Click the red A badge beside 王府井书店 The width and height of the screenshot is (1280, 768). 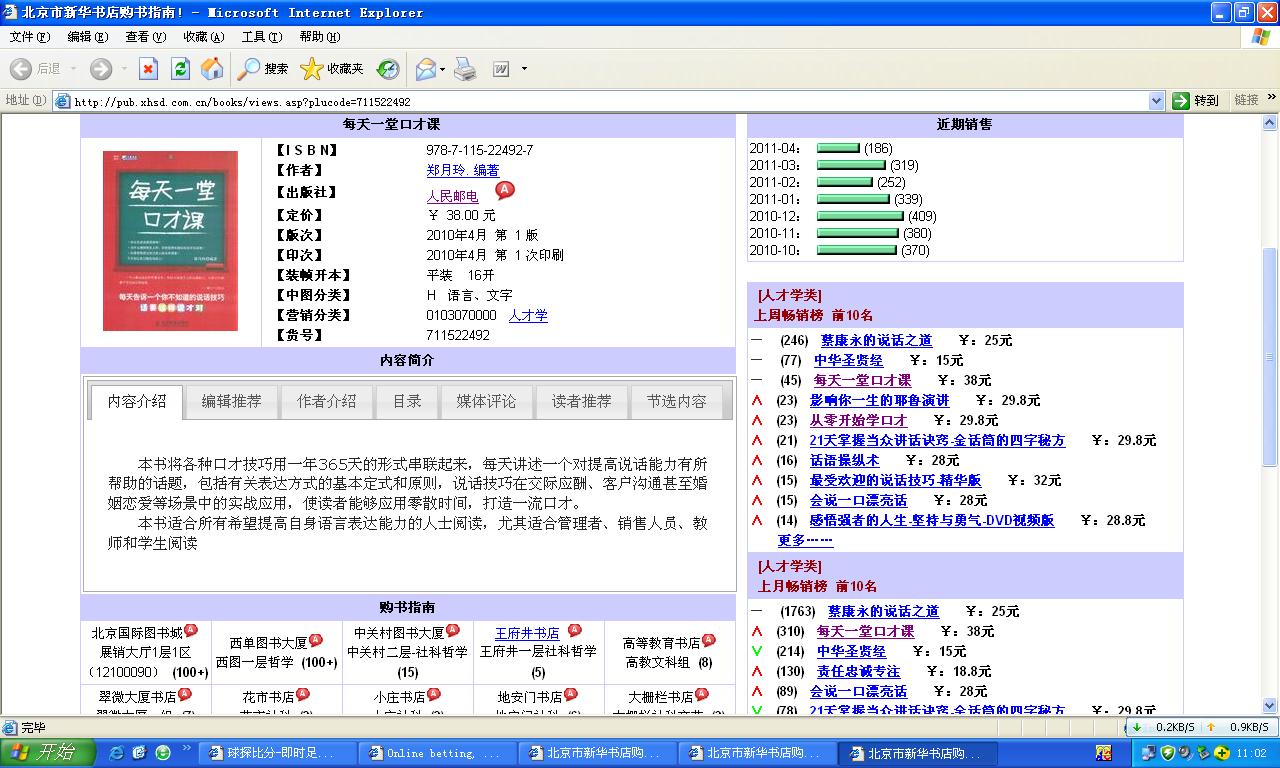pos(575,630)
